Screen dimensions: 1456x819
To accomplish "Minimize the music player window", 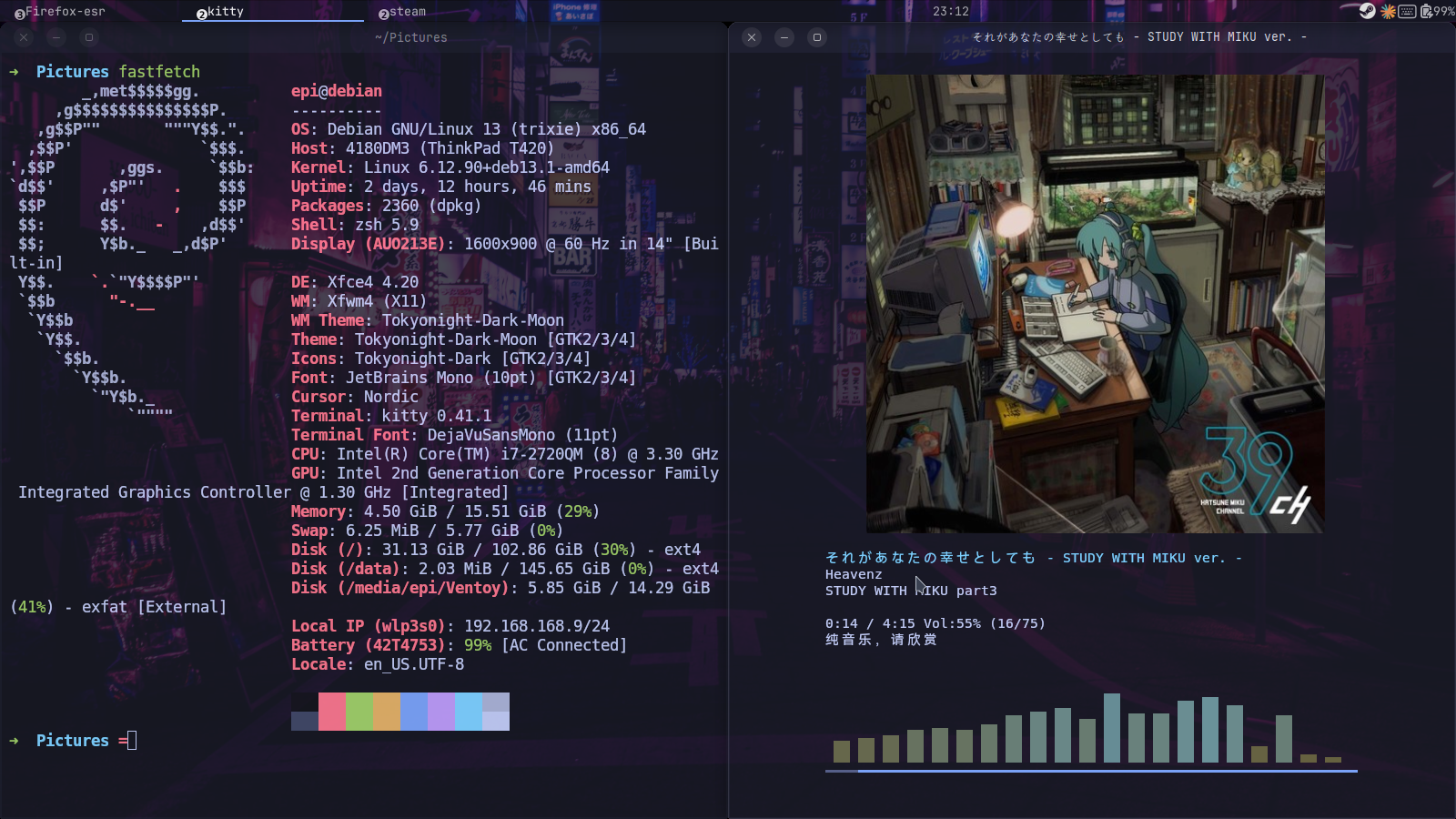I will pyautogui.click(x=784, y=37).
